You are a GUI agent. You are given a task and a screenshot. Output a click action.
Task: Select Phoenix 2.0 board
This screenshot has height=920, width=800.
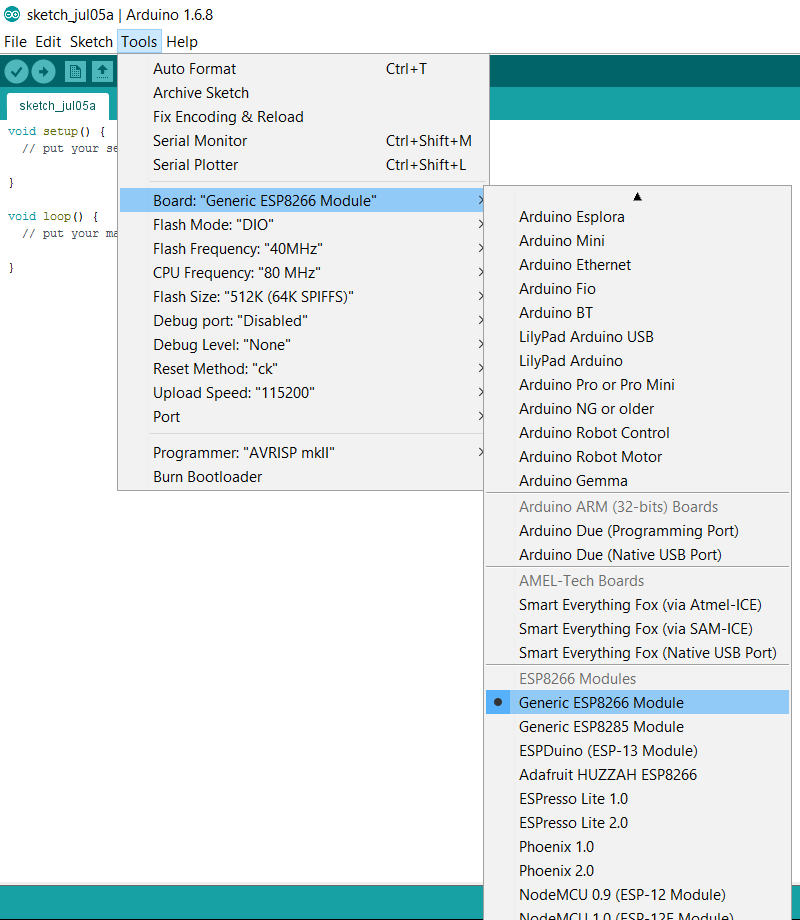637,871
